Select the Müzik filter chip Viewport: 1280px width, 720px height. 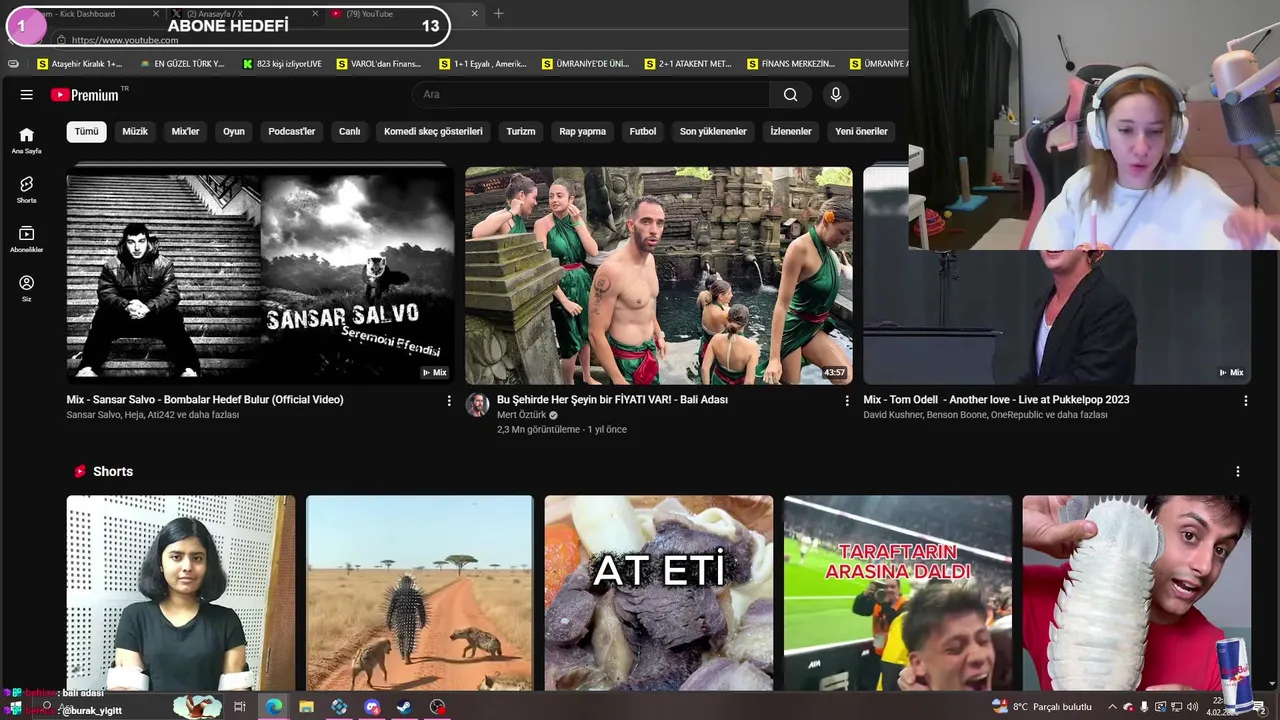(x=135, y=131)
